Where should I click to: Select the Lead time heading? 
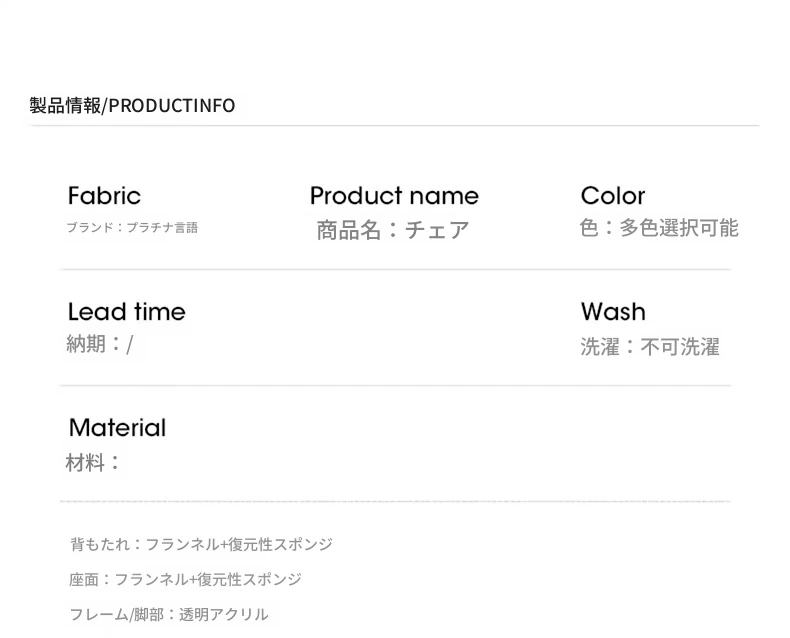click(x=127, y=312)
